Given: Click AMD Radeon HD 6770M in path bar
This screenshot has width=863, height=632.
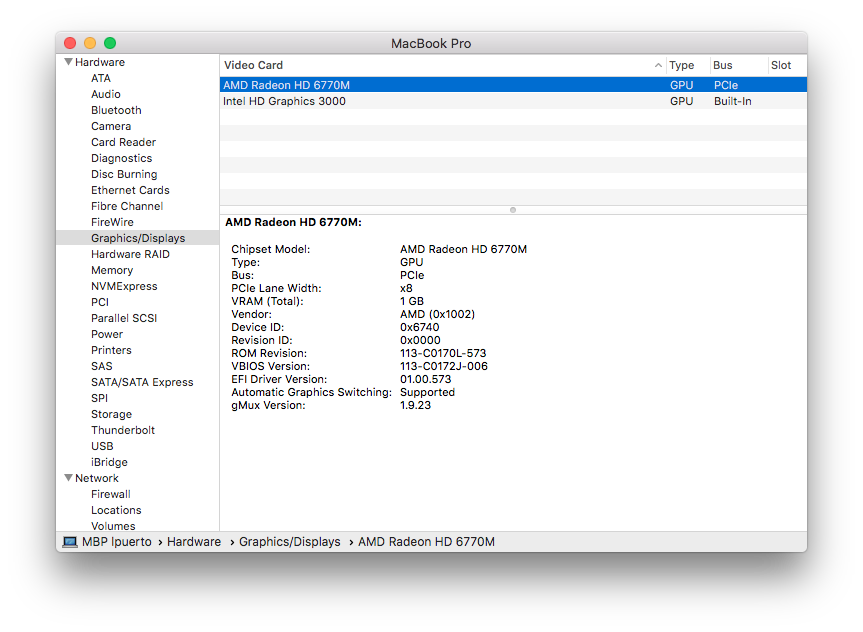Looking at the screenshot, I should tap(426, 542).
